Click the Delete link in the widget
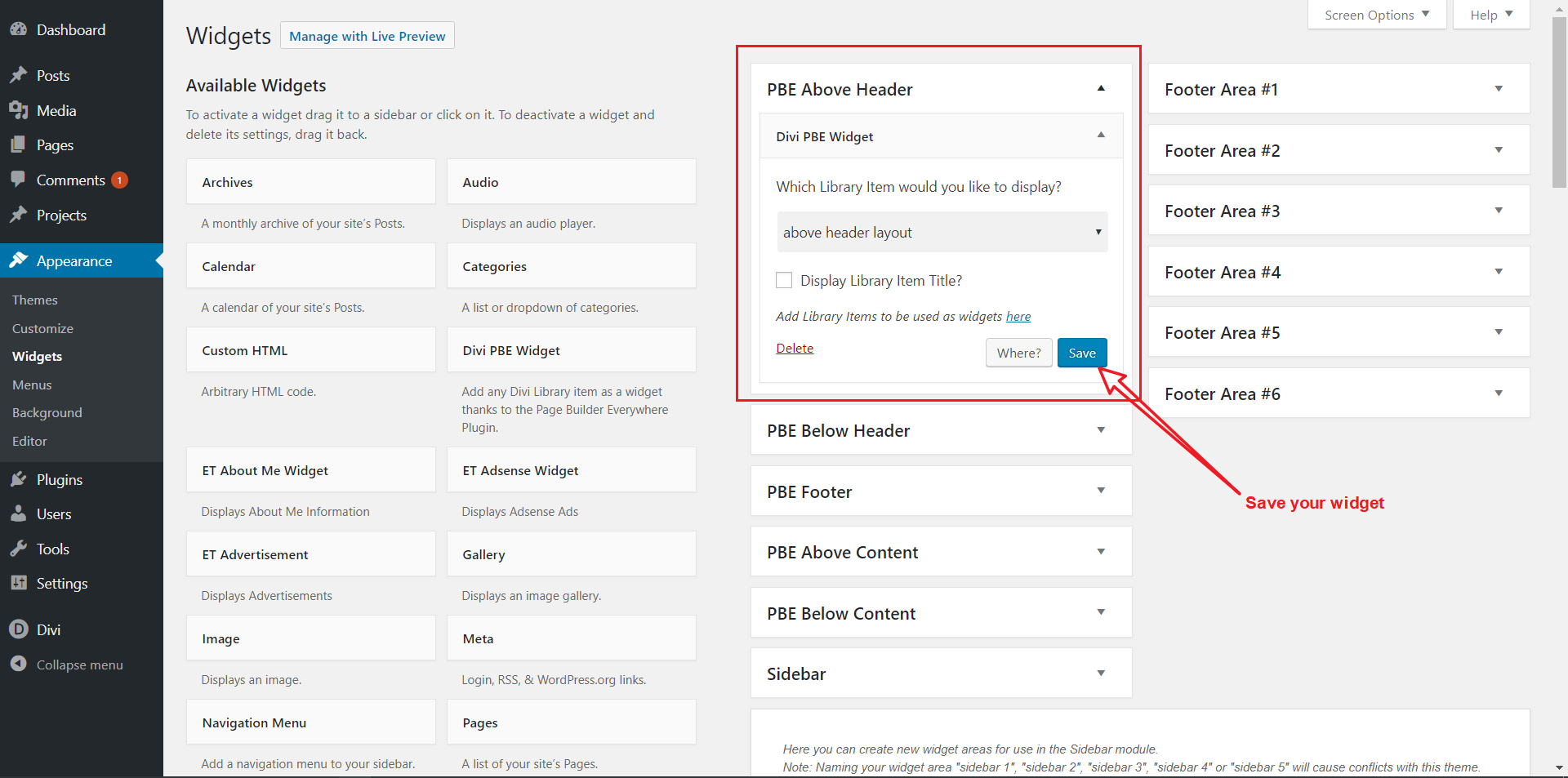Viewport: 1568px width, 778px height. point(795,348)
